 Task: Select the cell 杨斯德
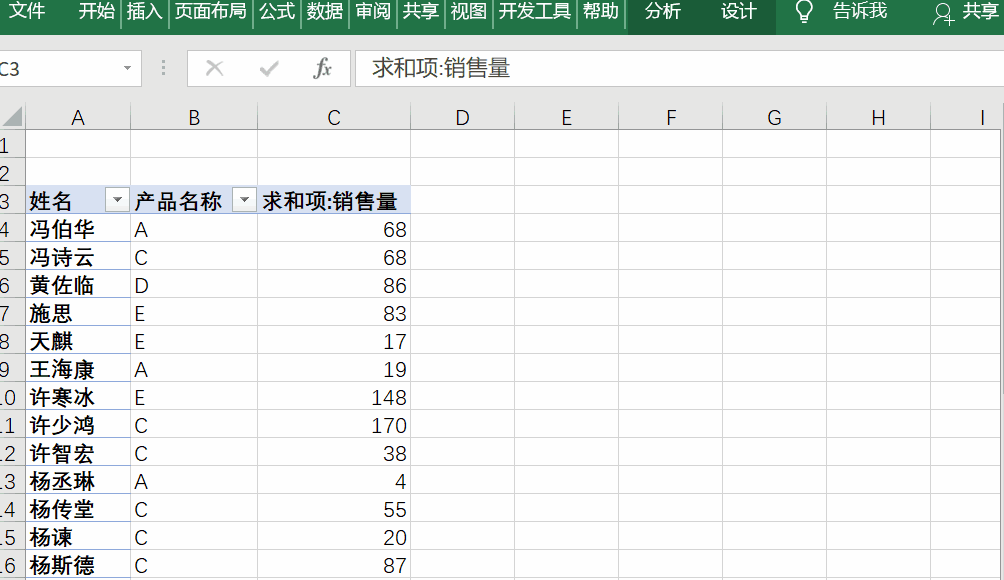click(77, 565)
